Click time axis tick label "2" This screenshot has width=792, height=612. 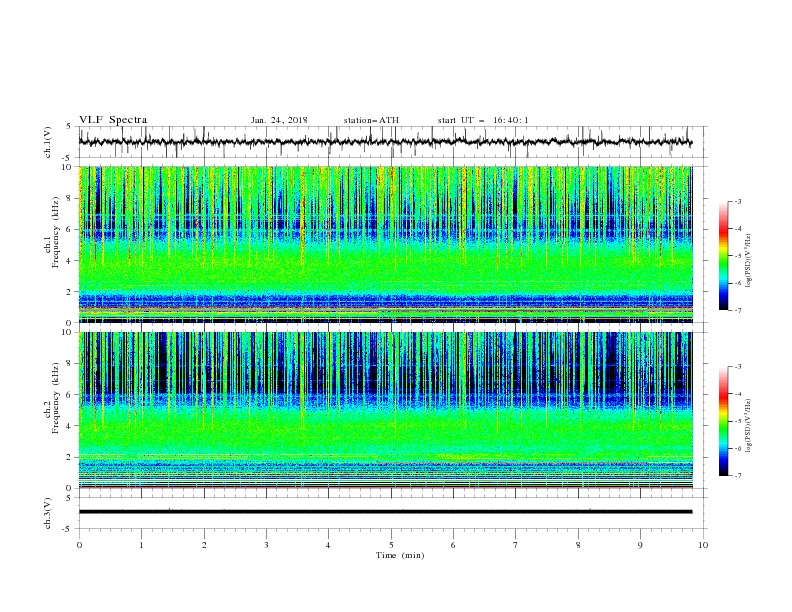[x=204, y=545]
